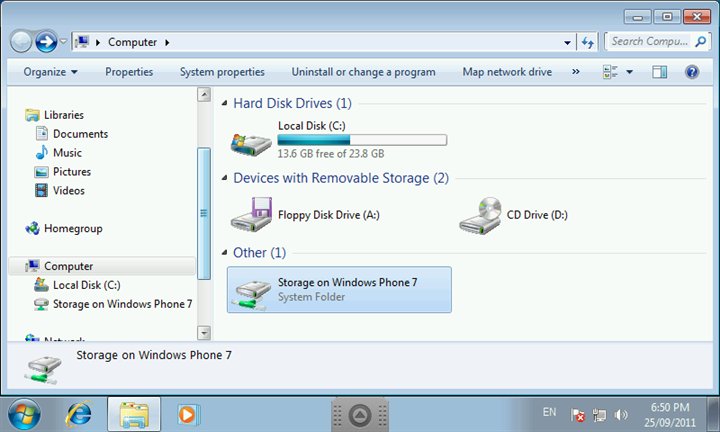Open Music library in navigation pane
Image resolution: width=720 pixels, height=432 pixels.
click(67, 153)
